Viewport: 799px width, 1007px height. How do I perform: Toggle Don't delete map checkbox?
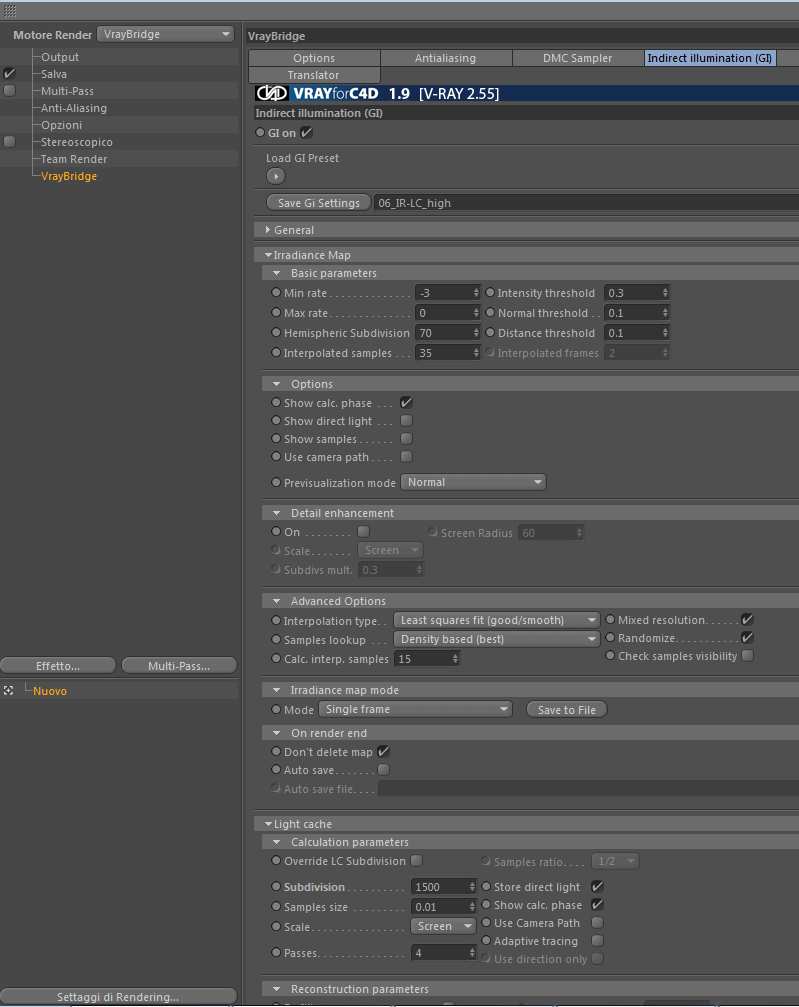[x=383, y=751]
